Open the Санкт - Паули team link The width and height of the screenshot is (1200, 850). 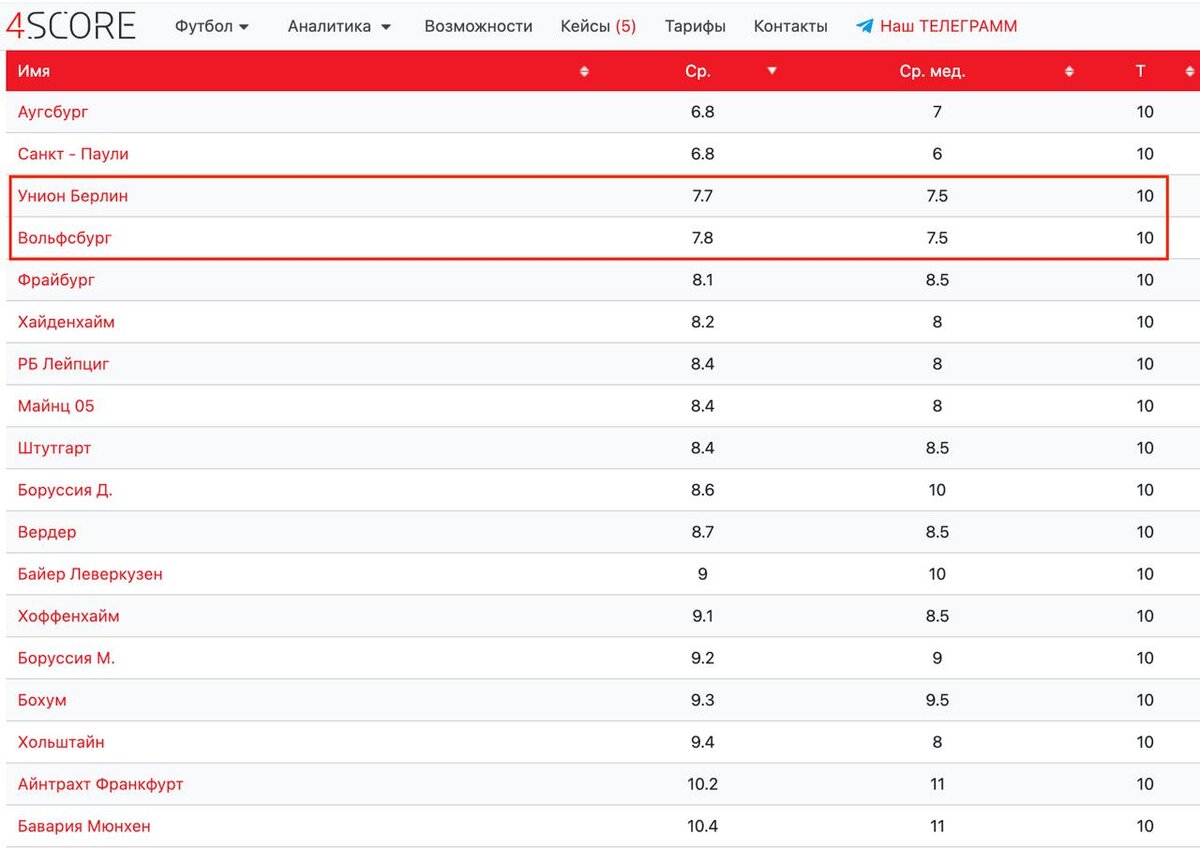pyautogui.click(x=73, y=154)
